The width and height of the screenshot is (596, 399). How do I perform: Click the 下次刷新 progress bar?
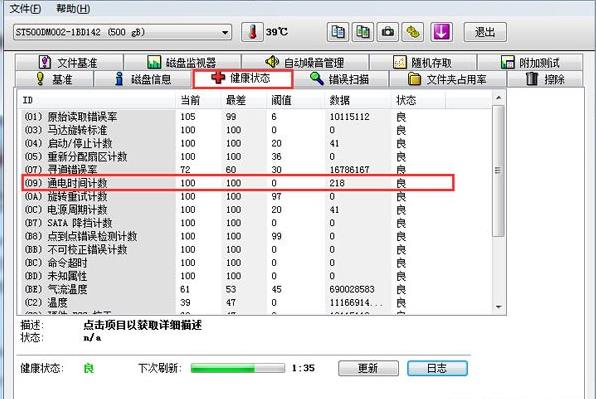(x=238, y=368)
